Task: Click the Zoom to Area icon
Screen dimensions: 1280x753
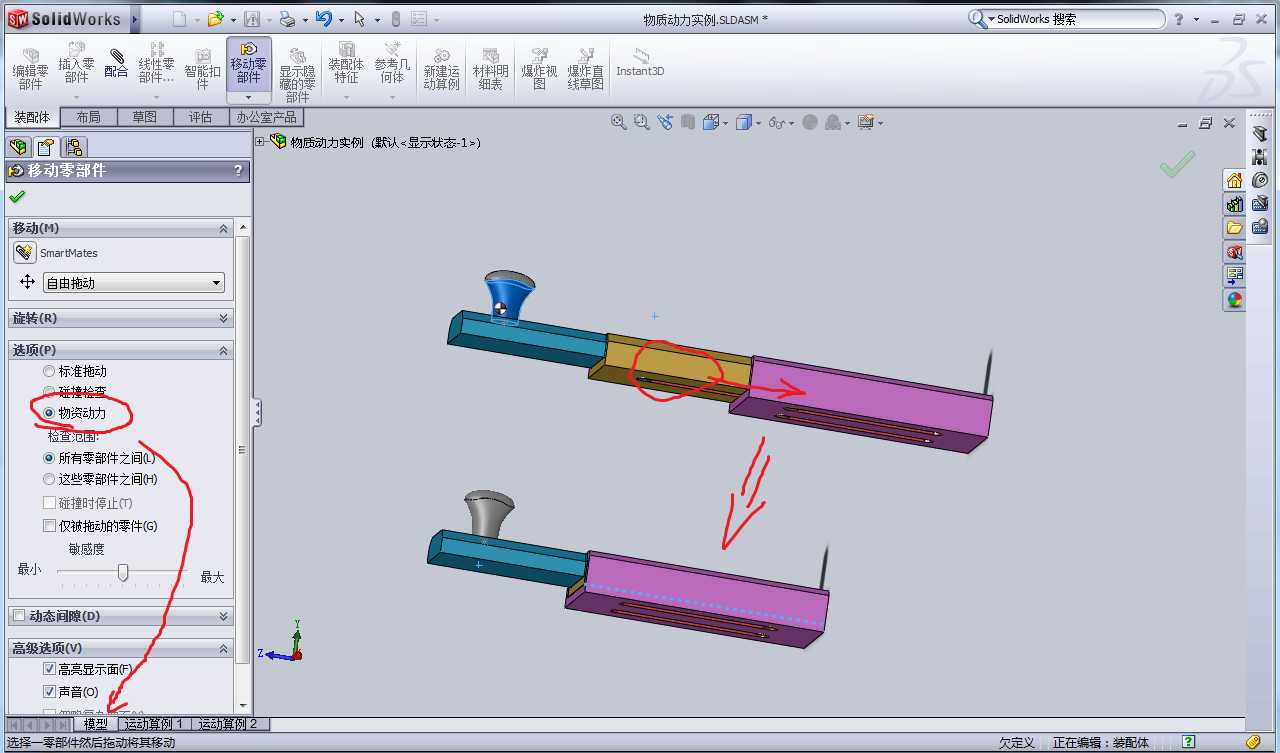Action: click(641, 122)
